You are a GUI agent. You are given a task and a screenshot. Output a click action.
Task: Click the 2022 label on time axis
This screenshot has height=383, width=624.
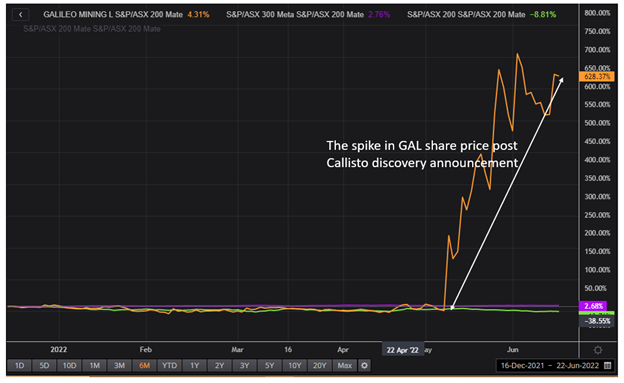[x=58, y=350]
